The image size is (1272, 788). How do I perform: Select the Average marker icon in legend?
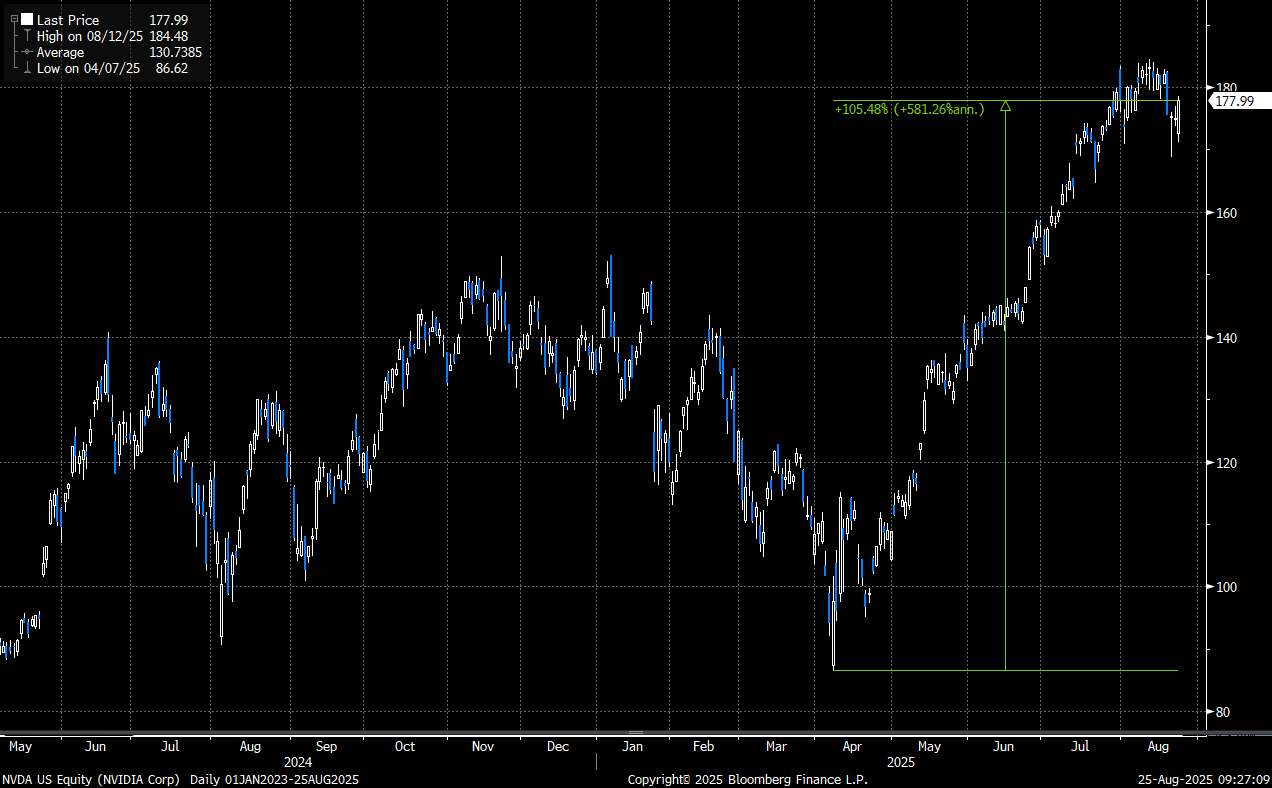[27, 52]
